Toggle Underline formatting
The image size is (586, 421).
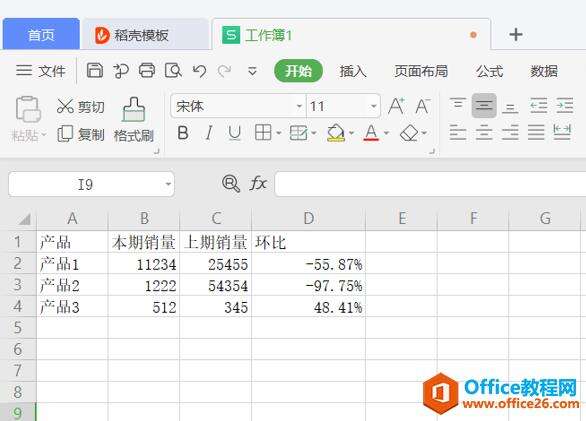tap(234, 133)
